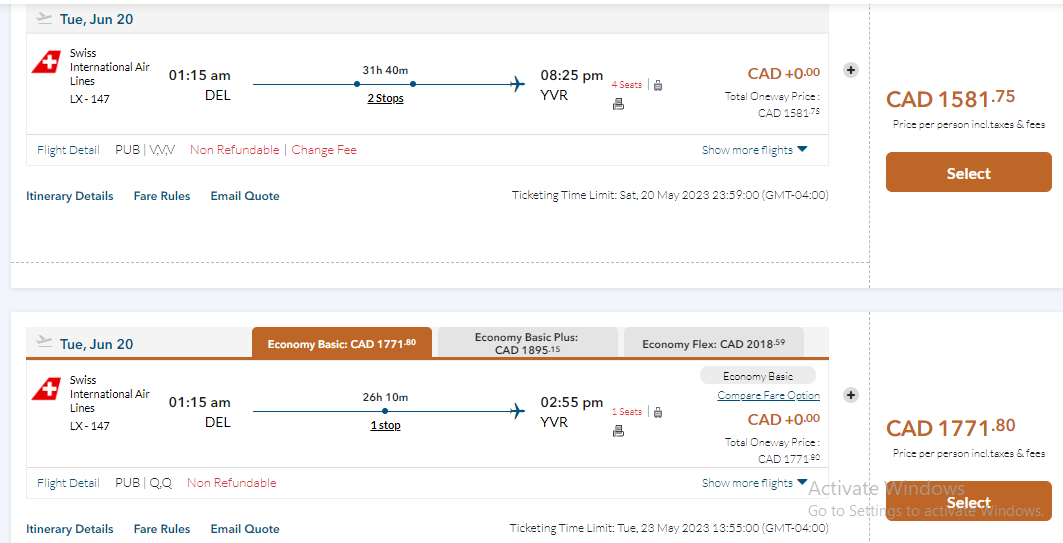Select the Economy Basic CAD 1771.80 tab
This screenshot has width=1063, height=543.
(342, 344)
